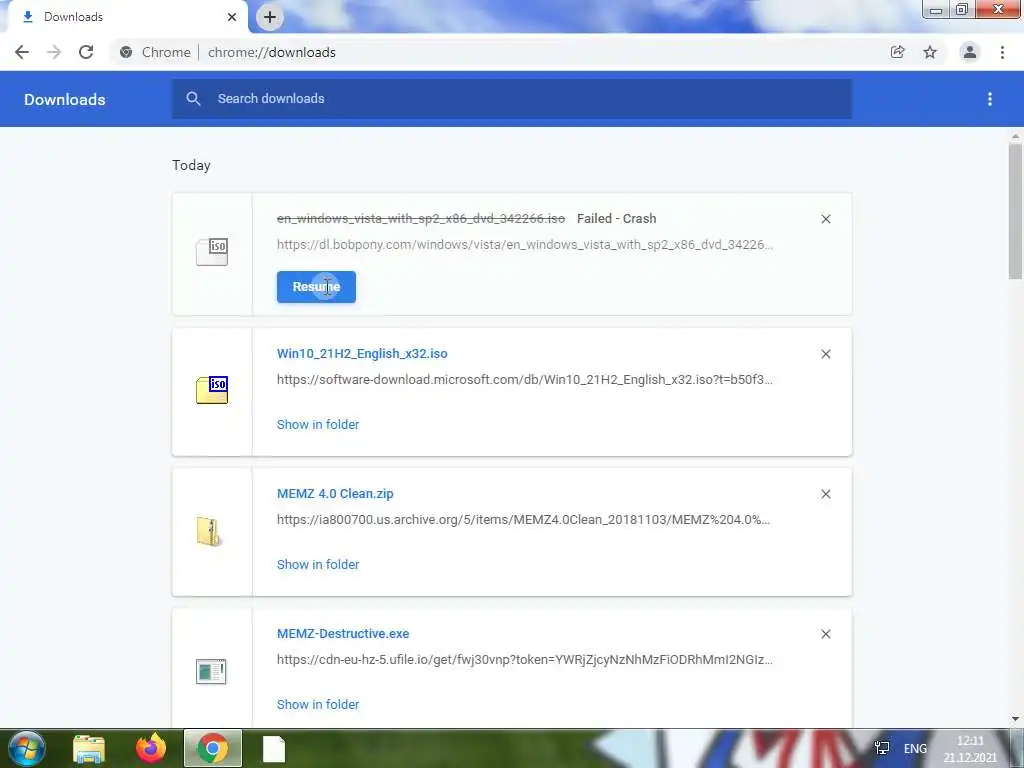This screenshot has width=1024, height=768.
Task: Show Win10_21H2 ISO in folder
Action: [318, 424]
